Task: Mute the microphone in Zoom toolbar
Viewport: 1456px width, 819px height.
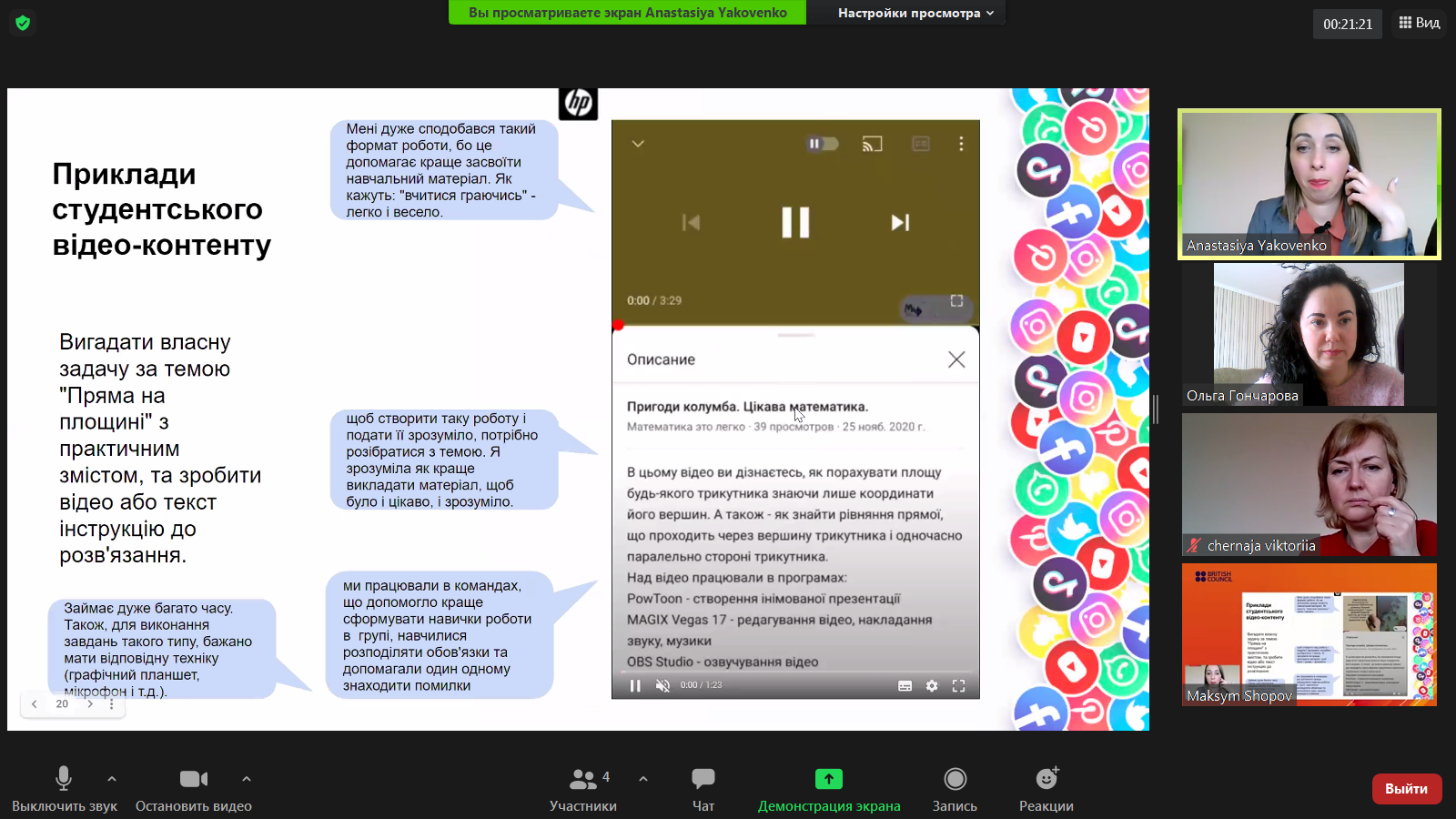Action: (64, 779)
